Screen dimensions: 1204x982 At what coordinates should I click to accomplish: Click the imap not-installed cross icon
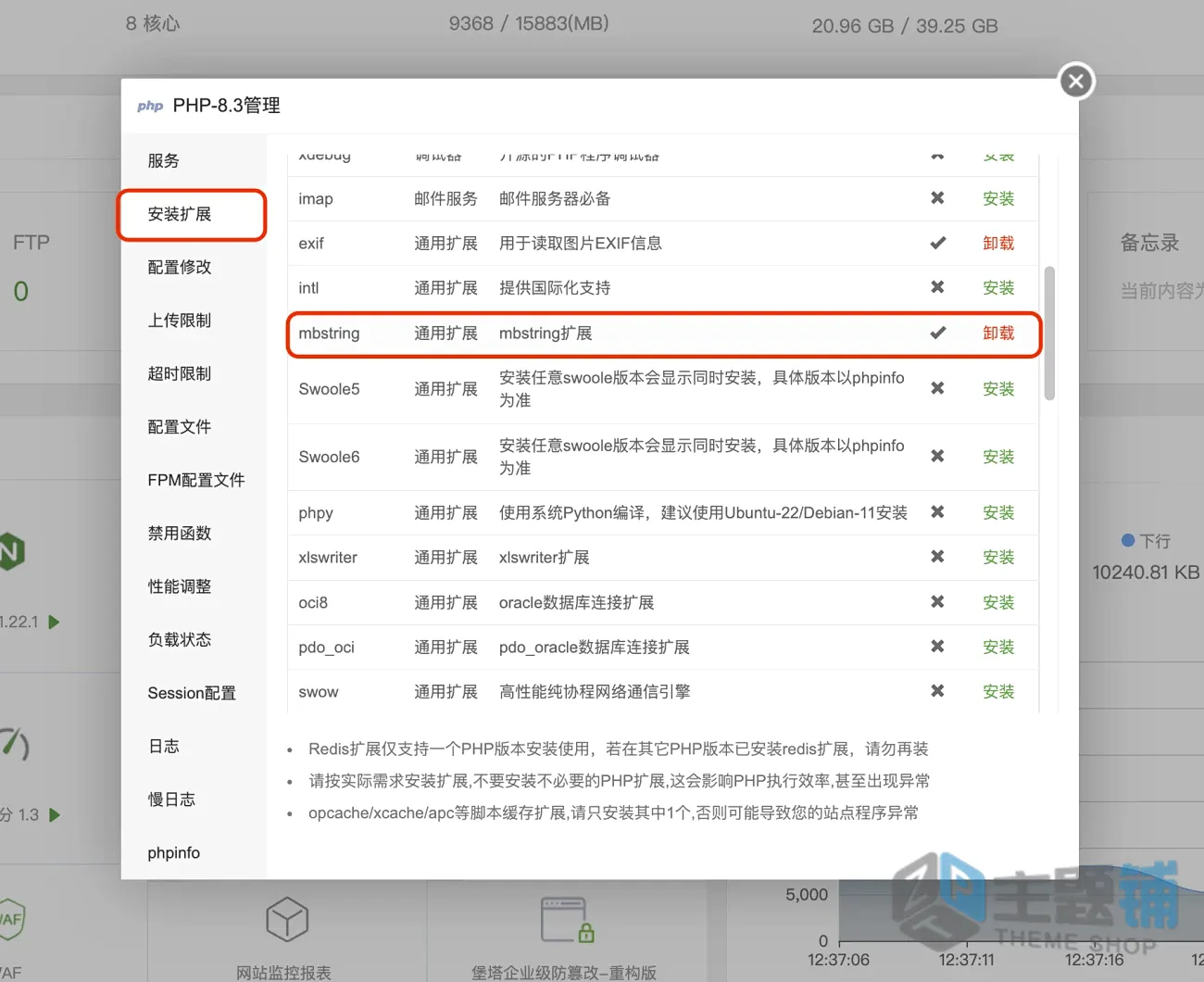[937, 198]
